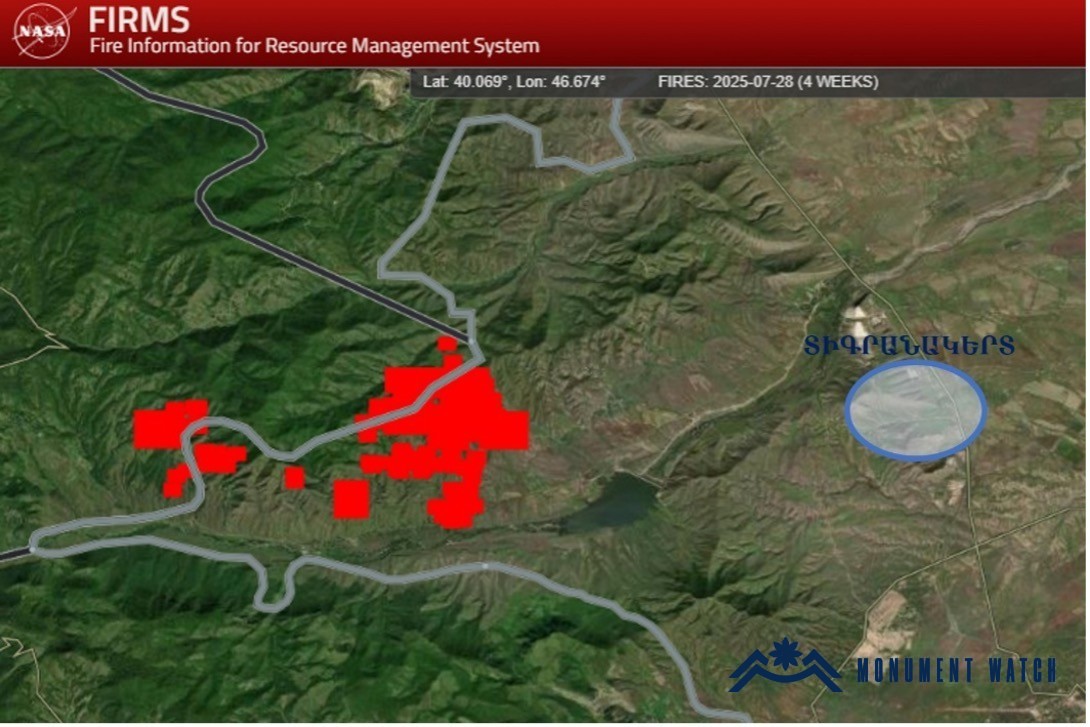Select the small red fire dot nearest the road junction
This screenshot has height=727, width=1090.
click(x=447, y=344)
